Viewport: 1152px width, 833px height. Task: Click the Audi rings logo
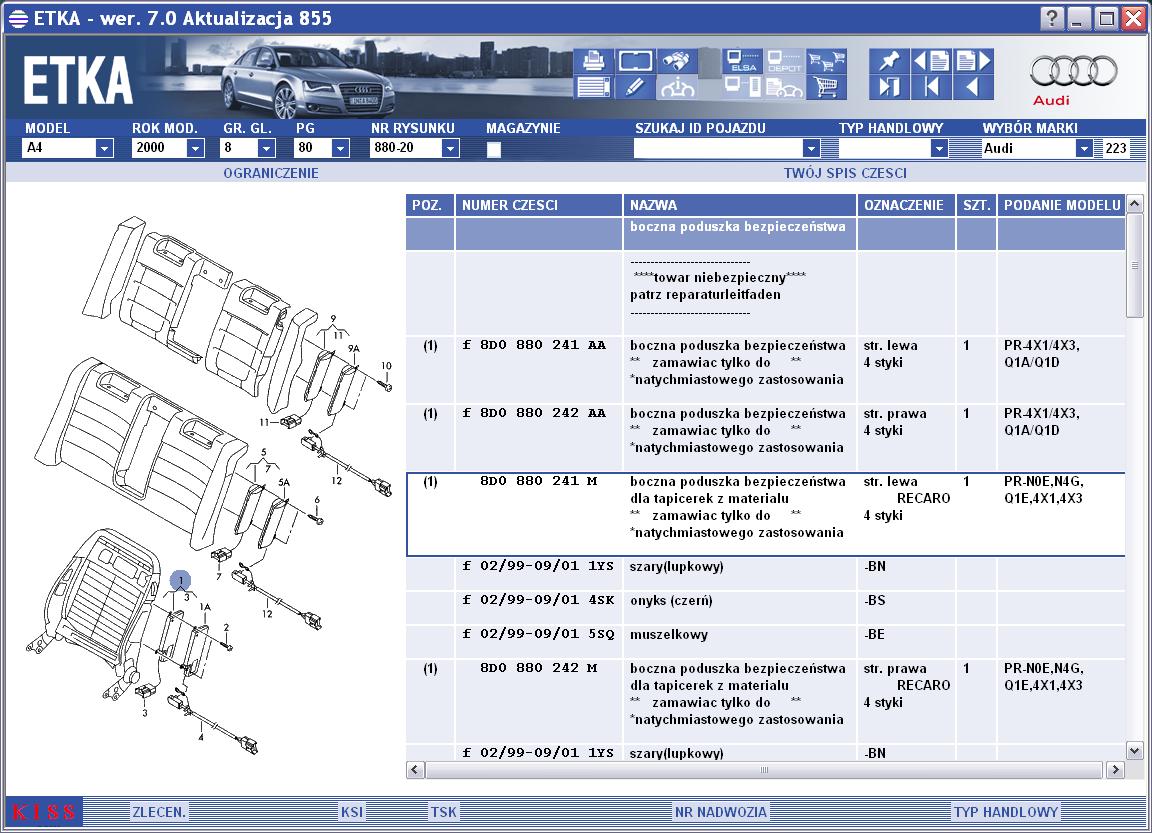pyautogui.click(x=1073, y=72)
